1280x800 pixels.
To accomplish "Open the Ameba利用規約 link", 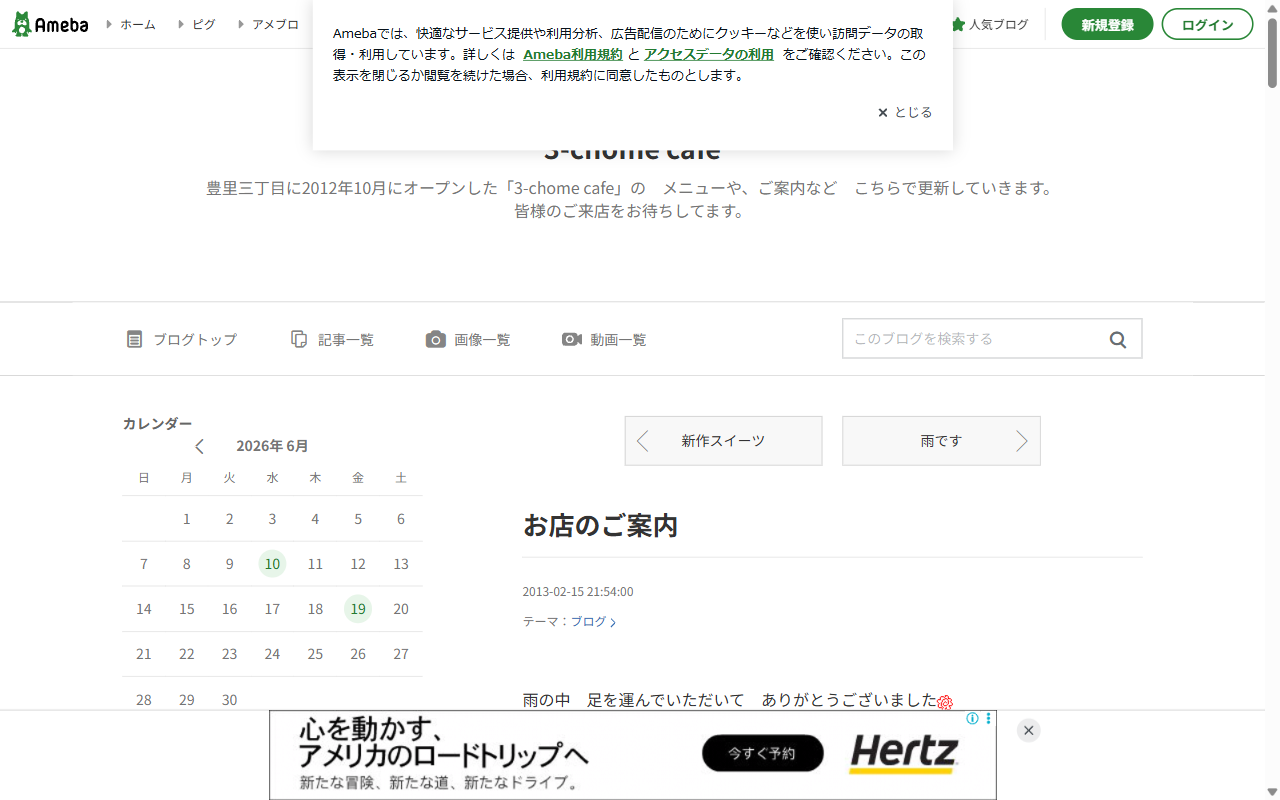I will click(573, 54).
